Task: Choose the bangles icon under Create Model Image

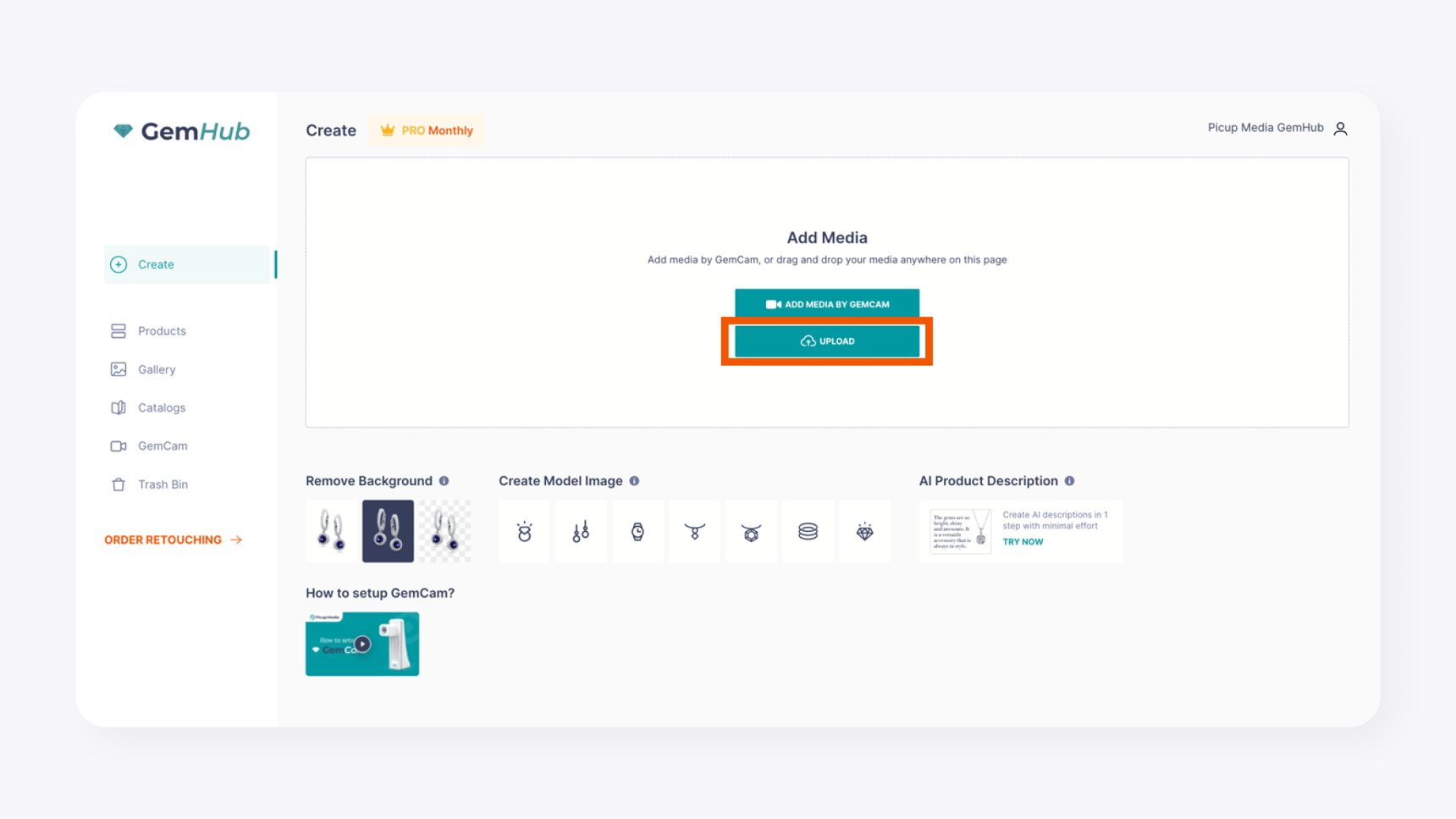Action: pyautogui.click(x=808, y=531)
